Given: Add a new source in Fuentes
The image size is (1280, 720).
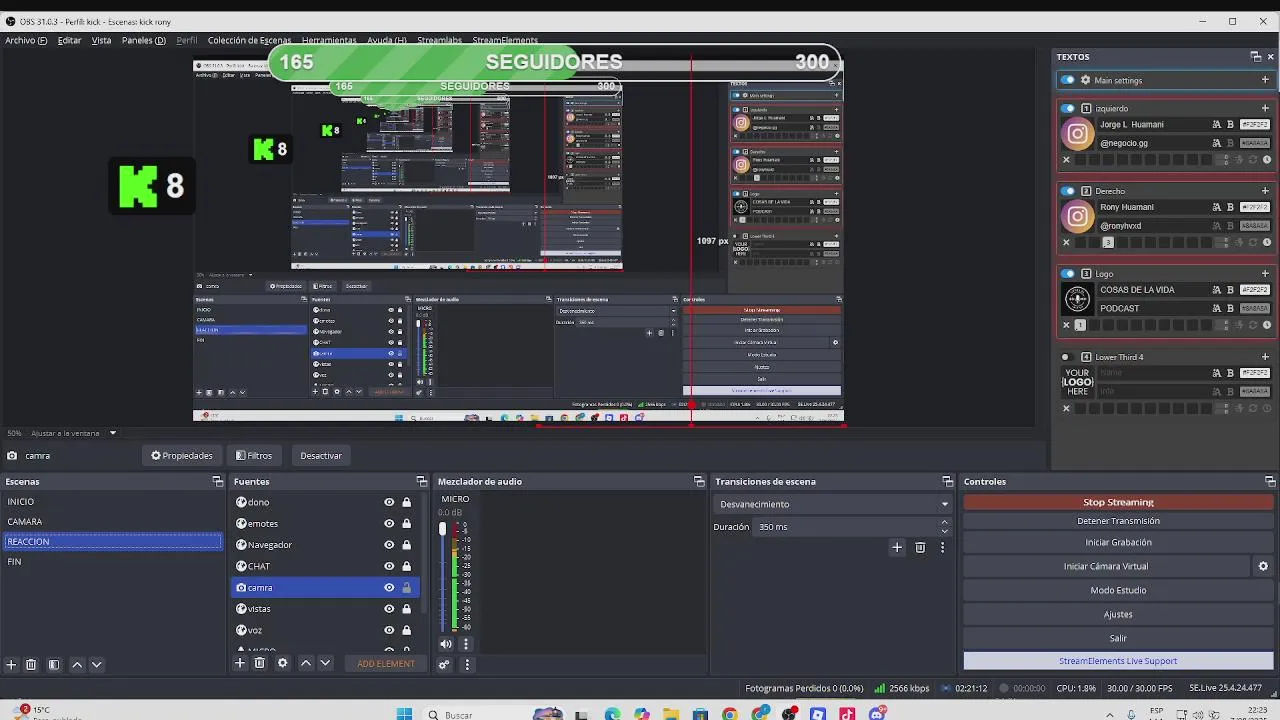Looking at the screenshot, I should [x=240, y=663].
